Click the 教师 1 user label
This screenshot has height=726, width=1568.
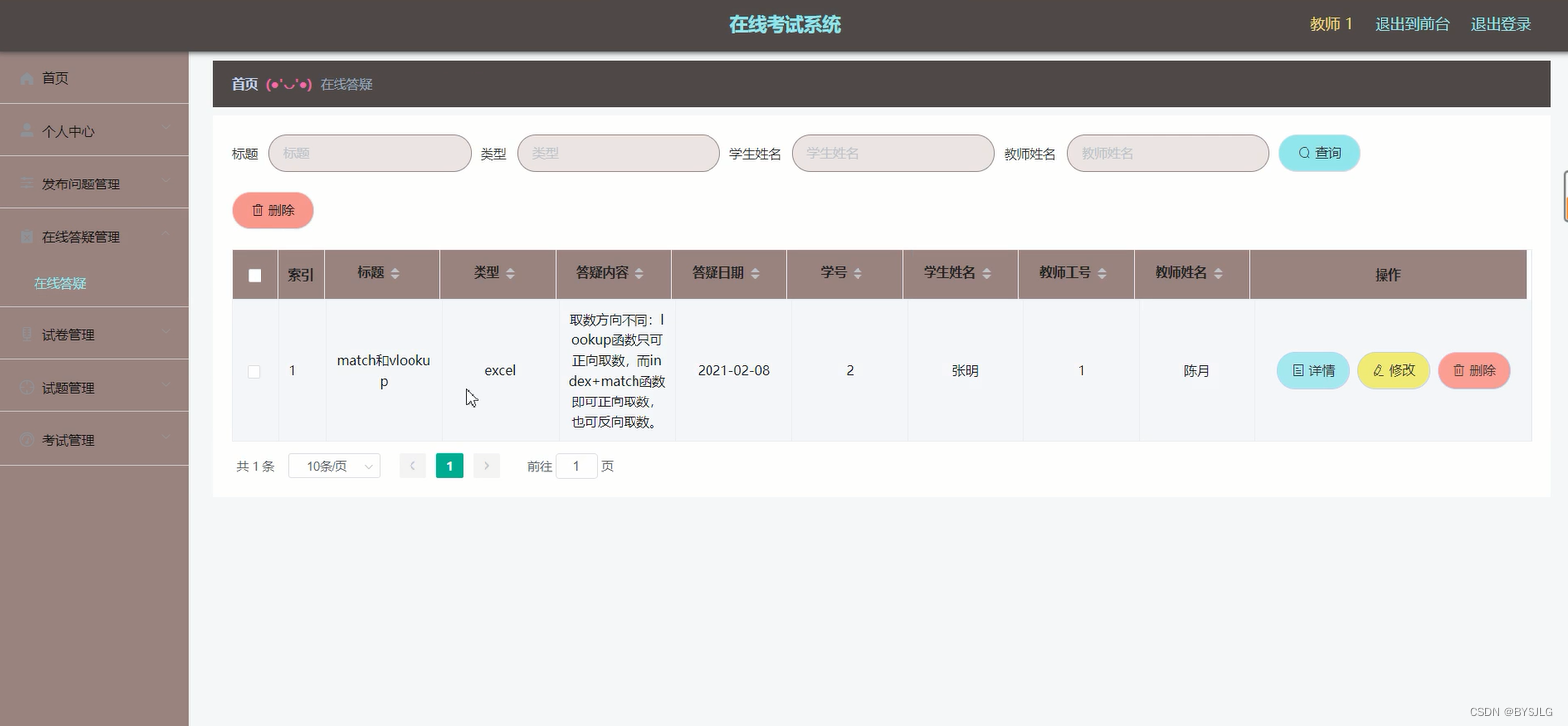1331,24
